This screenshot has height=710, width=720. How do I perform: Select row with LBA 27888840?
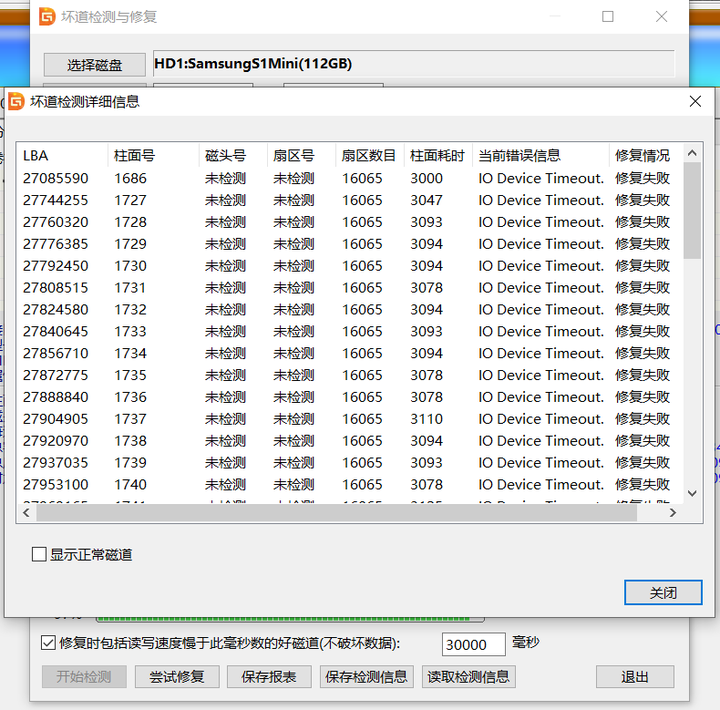coord(350,397)
